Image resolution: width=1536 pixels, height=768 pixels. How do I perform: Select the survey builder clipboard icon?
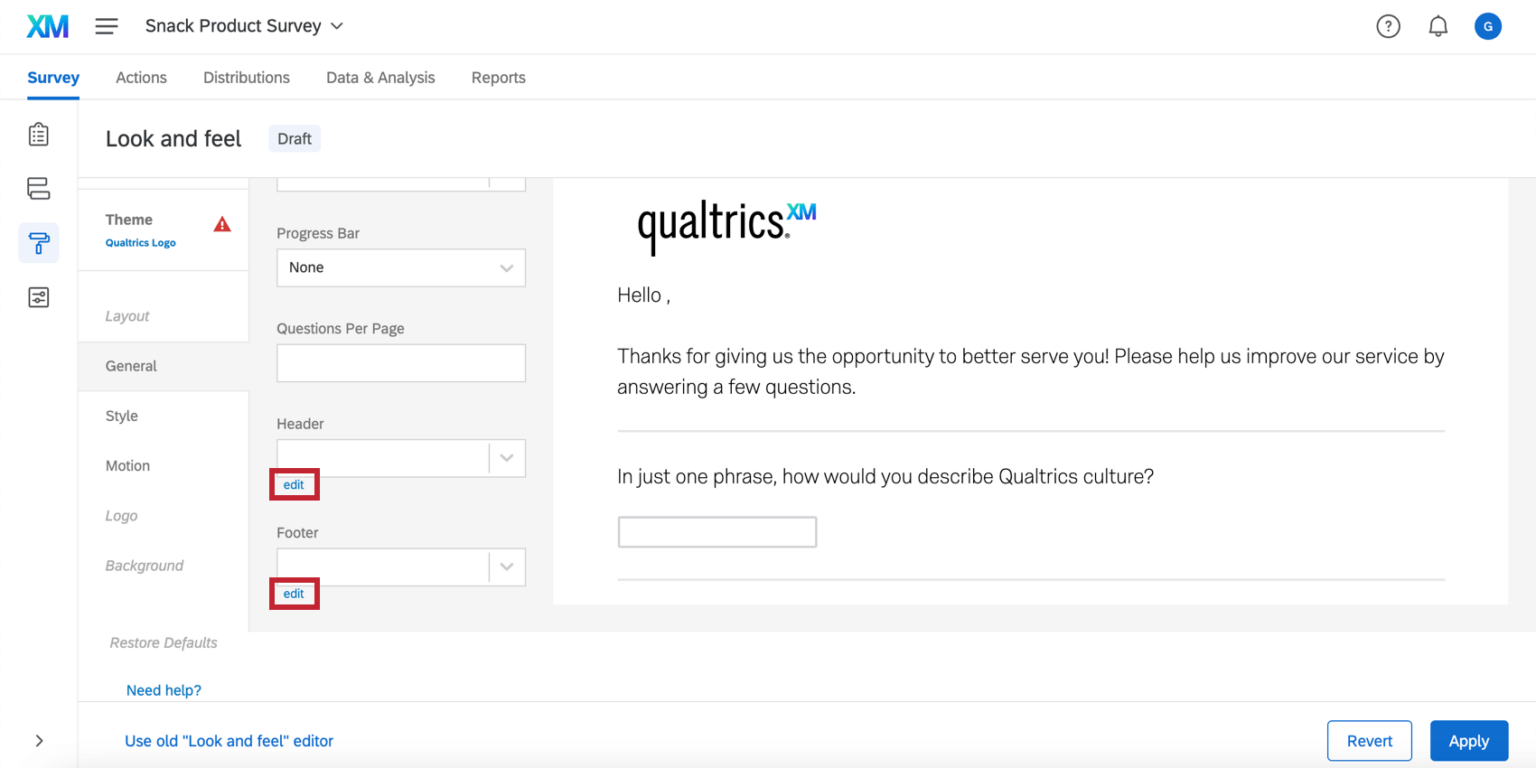[38, 134]
